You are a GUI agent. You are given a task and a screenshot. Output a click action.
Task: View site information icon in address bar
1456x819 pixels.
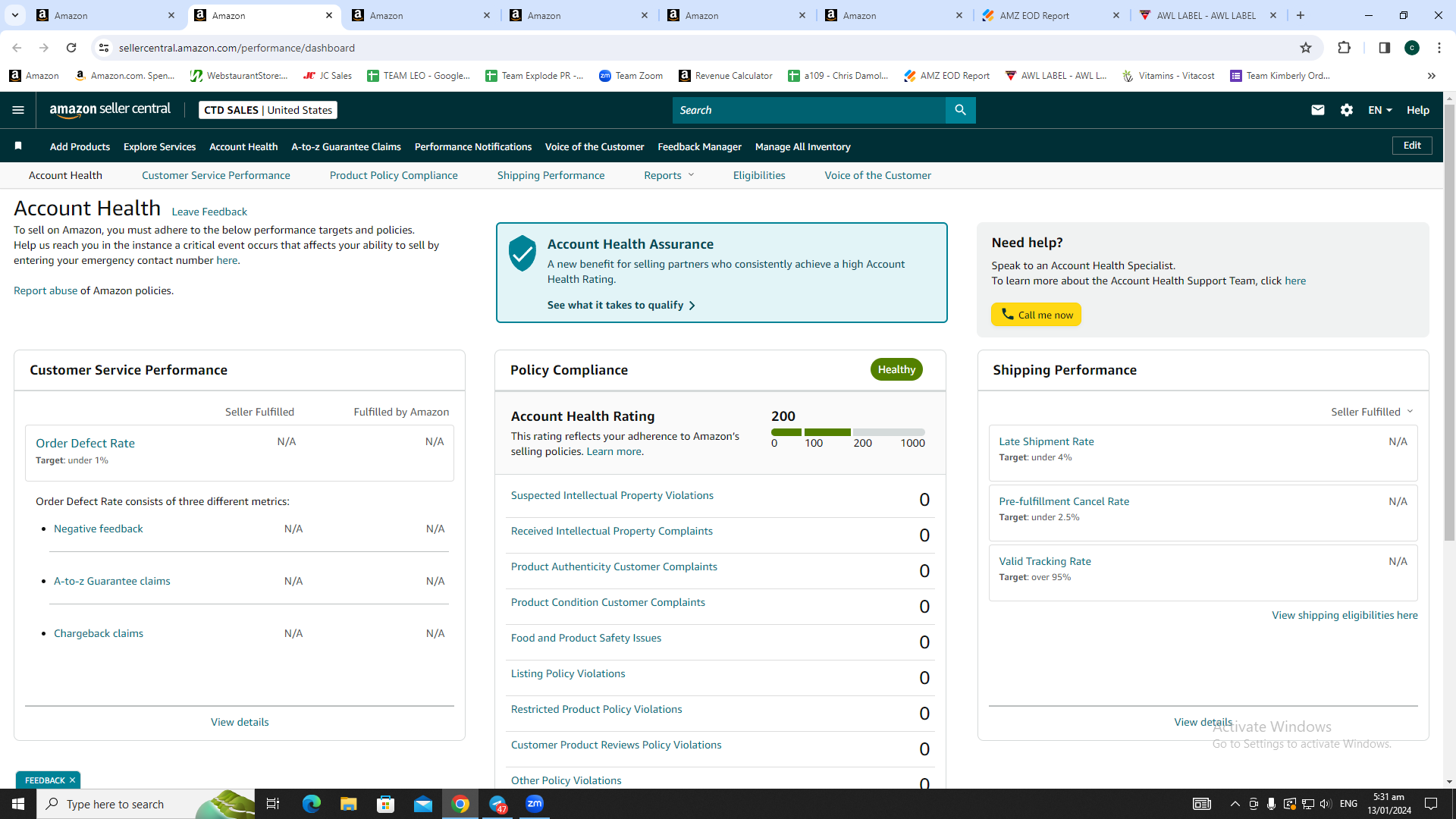point(104,48)
